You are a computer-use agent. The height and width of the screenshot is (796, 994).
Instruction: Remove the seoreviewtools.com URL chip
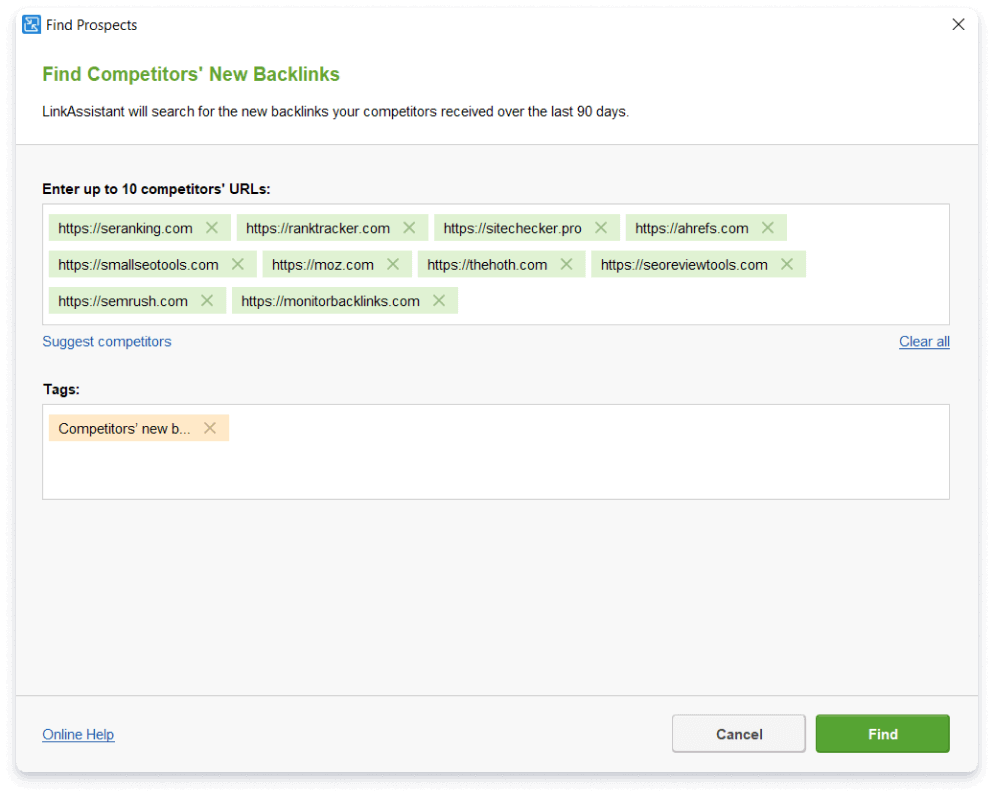787,264
